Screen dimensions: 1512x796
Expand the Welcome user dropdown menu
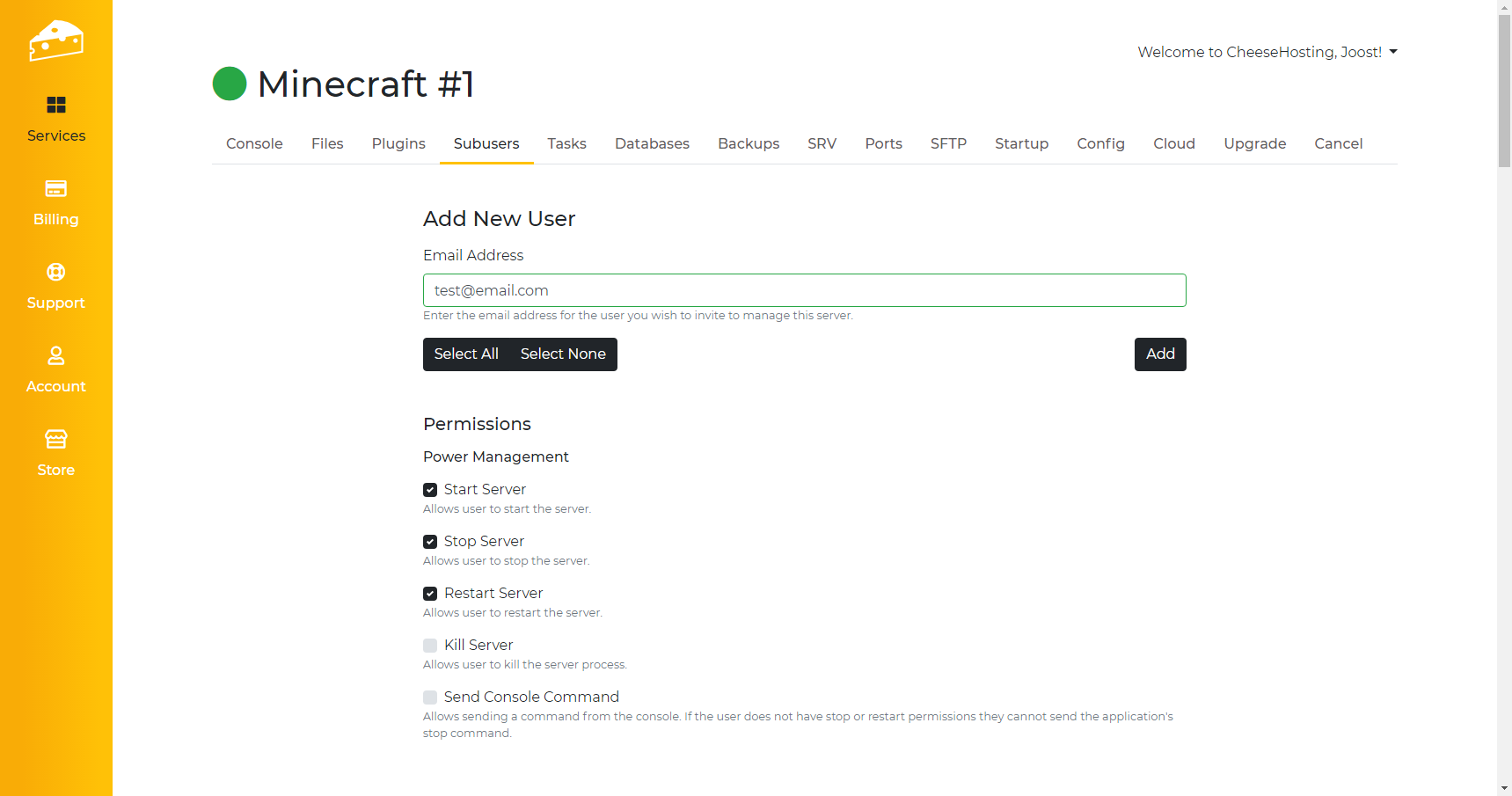click(1267, 52)
